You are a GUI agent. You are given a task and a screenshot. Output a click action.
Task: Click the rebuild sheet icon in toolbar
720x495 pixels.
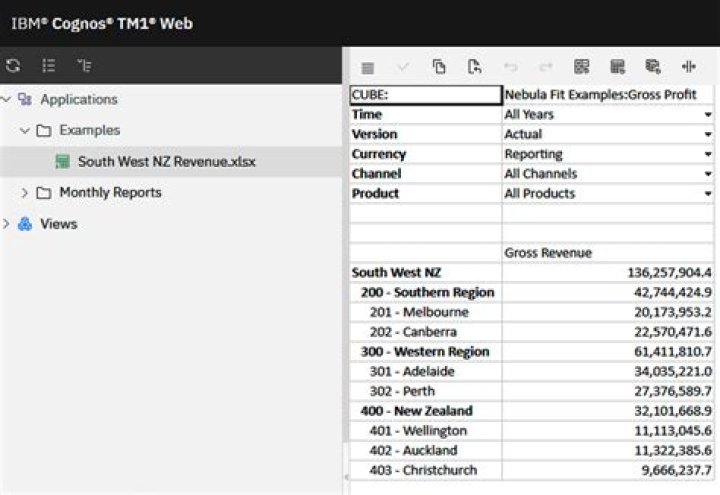click(617, 67)
